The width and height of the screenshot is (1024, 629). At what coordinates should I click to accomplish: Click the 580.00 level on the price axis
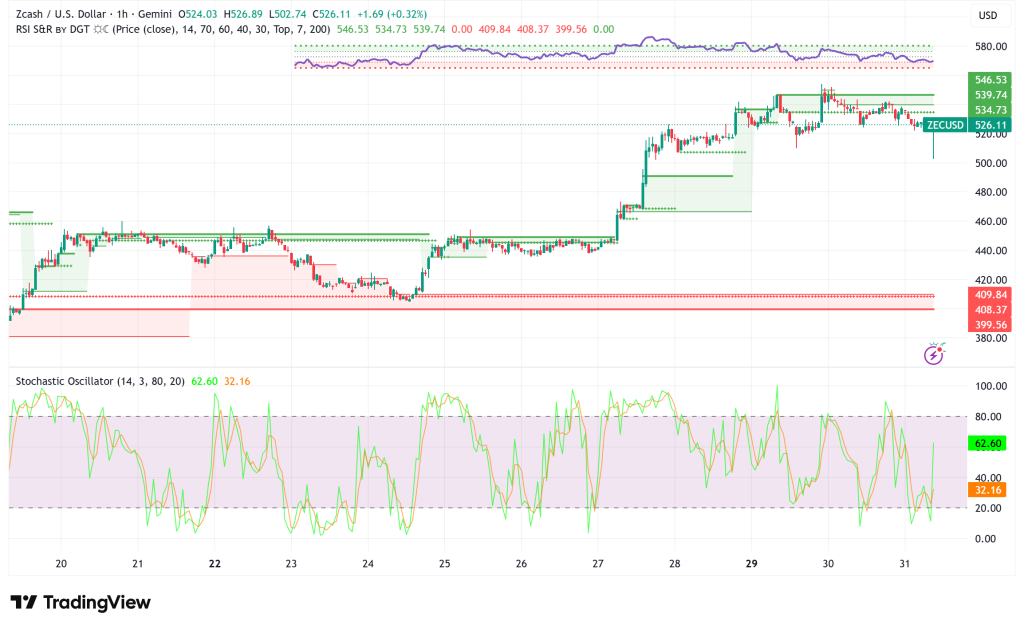990,46
